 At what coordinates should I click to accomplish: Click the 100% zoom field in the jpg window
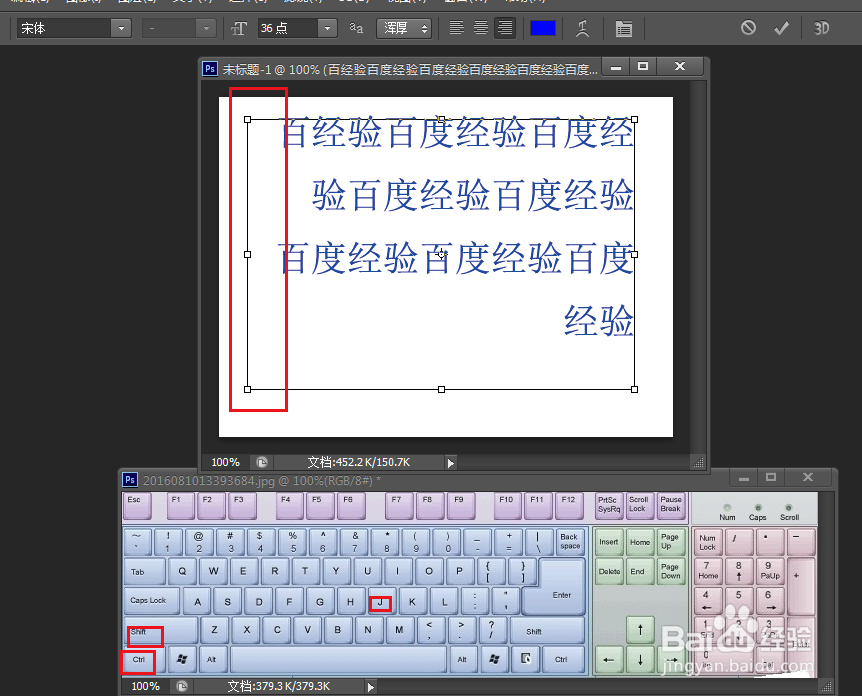(145, 686)
